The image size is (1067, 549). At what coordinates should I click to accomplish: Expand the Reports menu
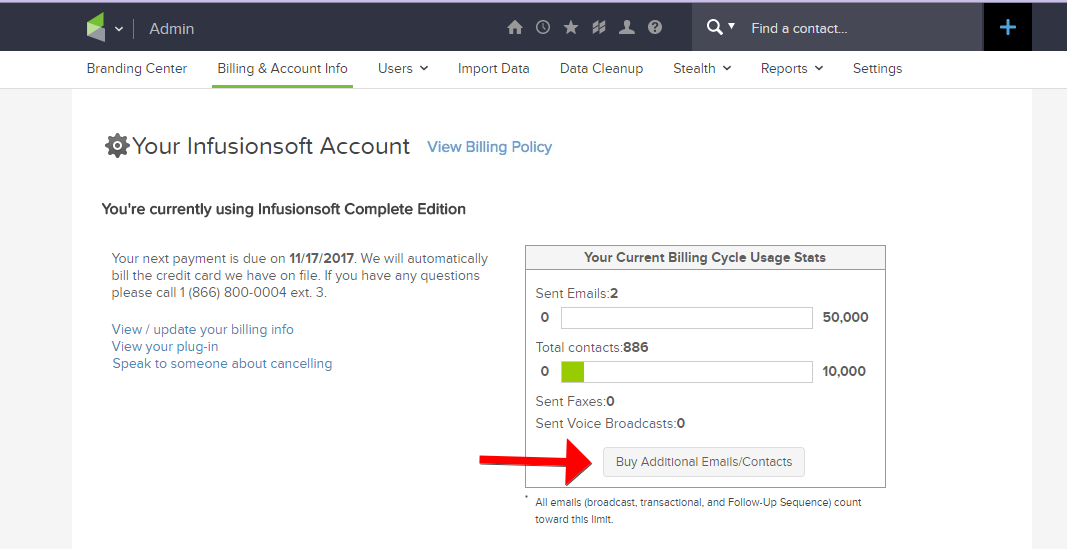(x=791, y=68)
